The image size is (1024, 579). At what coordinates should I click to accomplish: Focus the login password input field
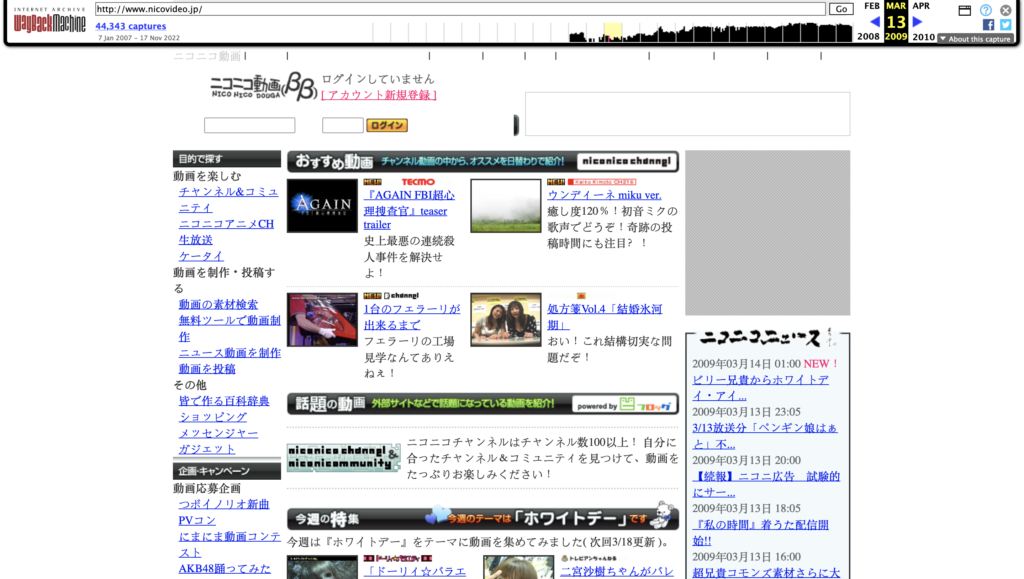tap(342, 125)
